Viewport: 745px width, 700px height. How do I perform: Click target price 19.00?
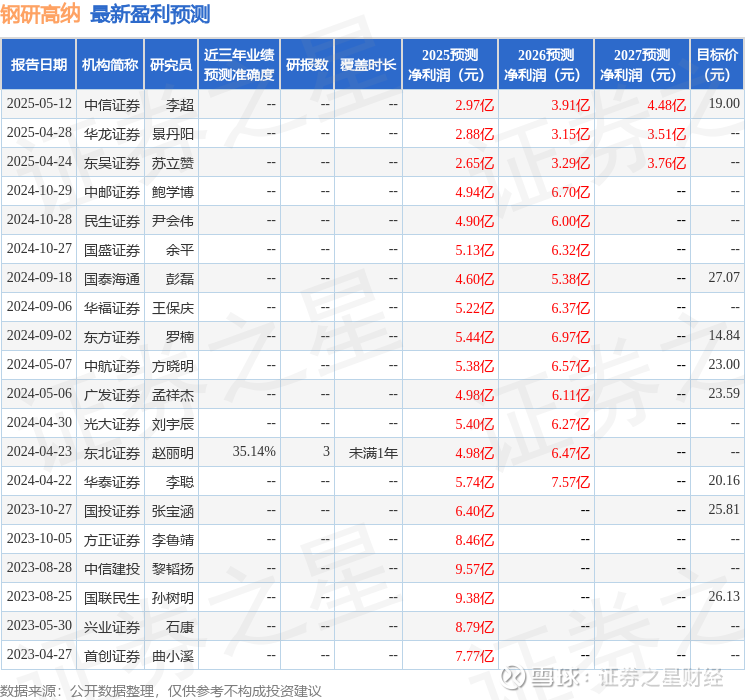tap(724, 104)
